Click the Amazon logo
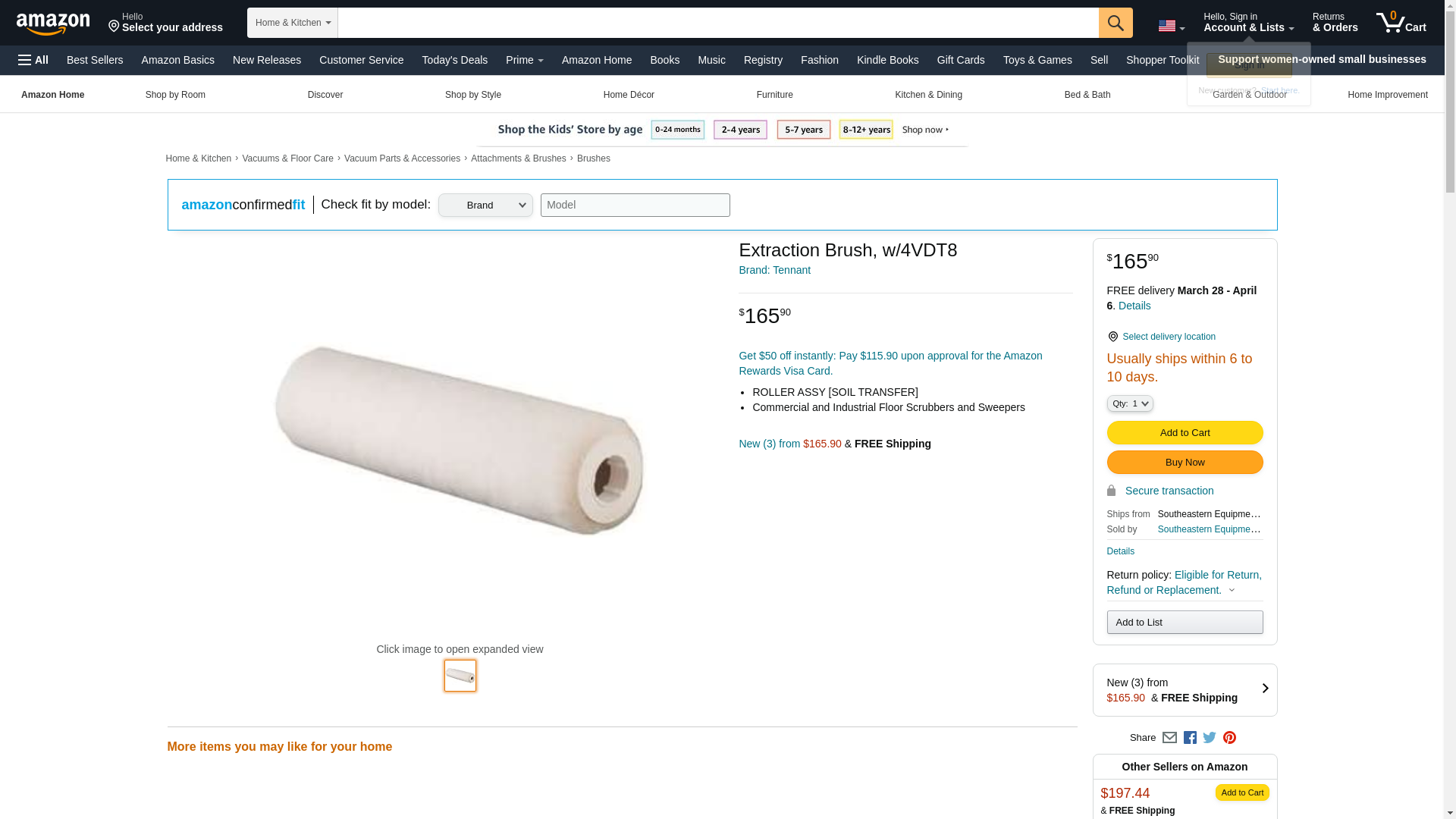This screenshot has height=819, width=1456. pyautogui.click(x=53, y=24)
